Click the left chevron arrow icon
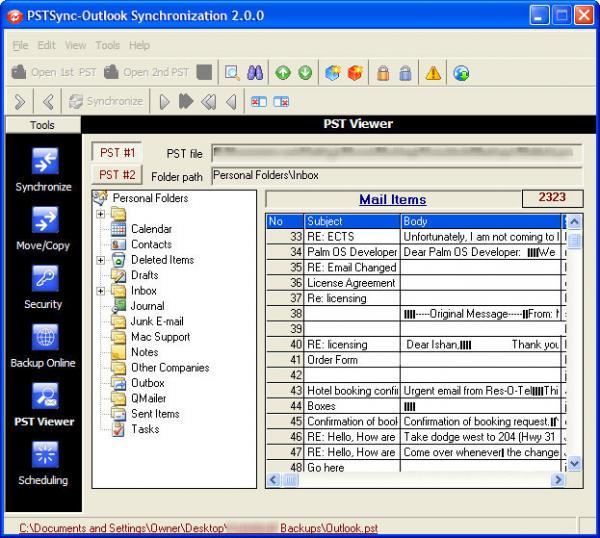The image size is (600, 538). [49, 101]
